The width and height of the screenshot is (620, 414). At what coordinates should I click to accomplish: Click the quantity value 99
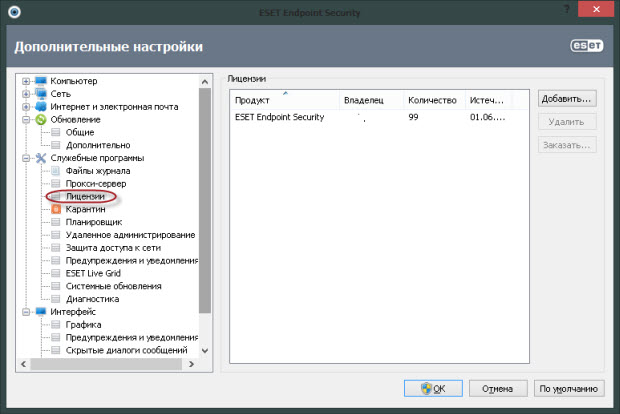[x=413, y=117]
